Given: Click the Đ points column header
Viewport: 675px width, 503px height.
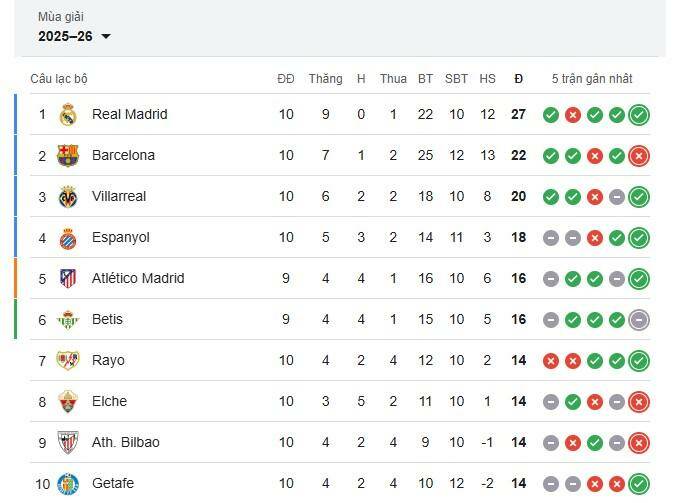Looking at the screenshot, I should coord(518,79).
